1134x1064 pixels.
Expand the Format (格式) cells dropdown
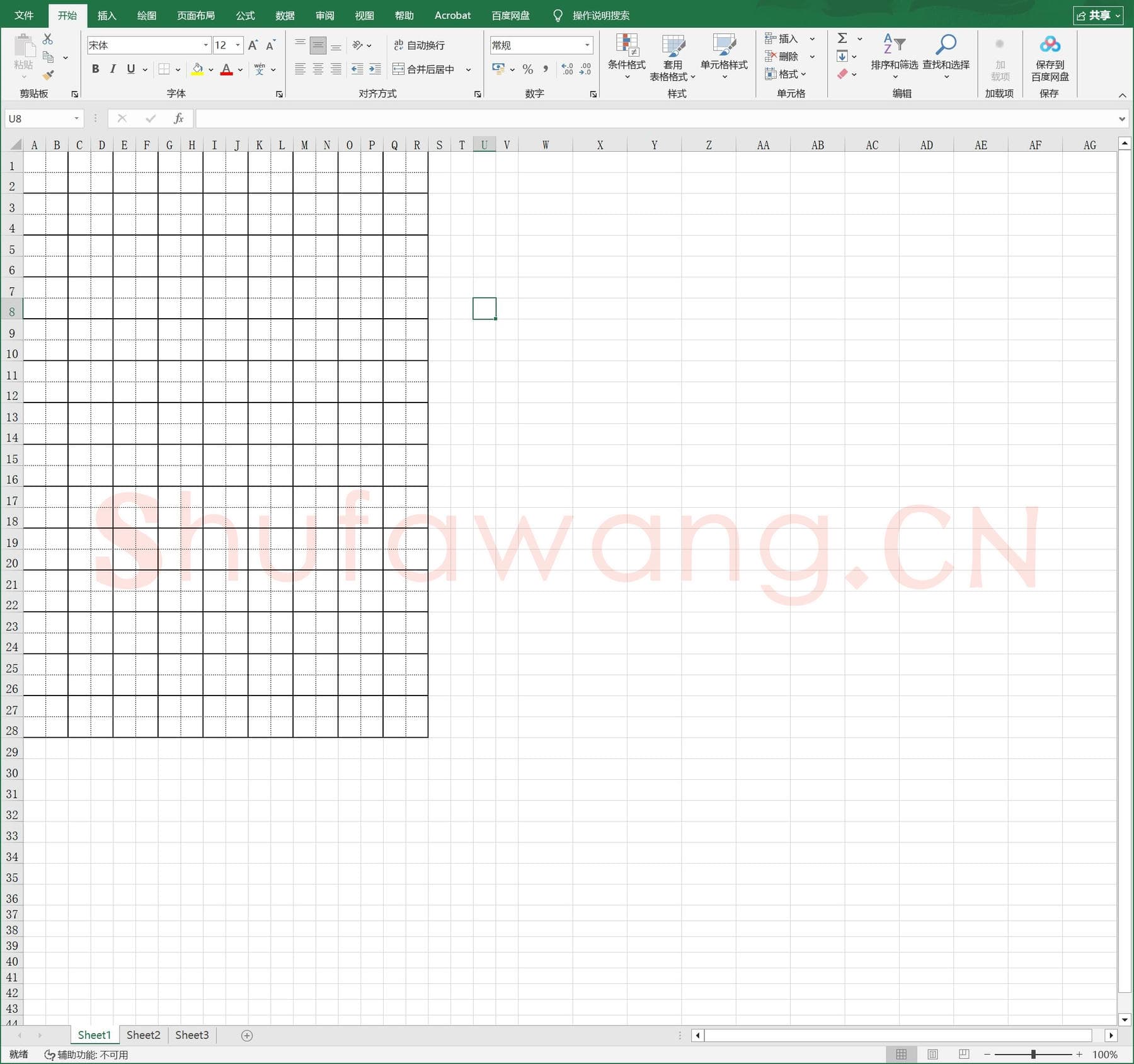click(786, 74)
